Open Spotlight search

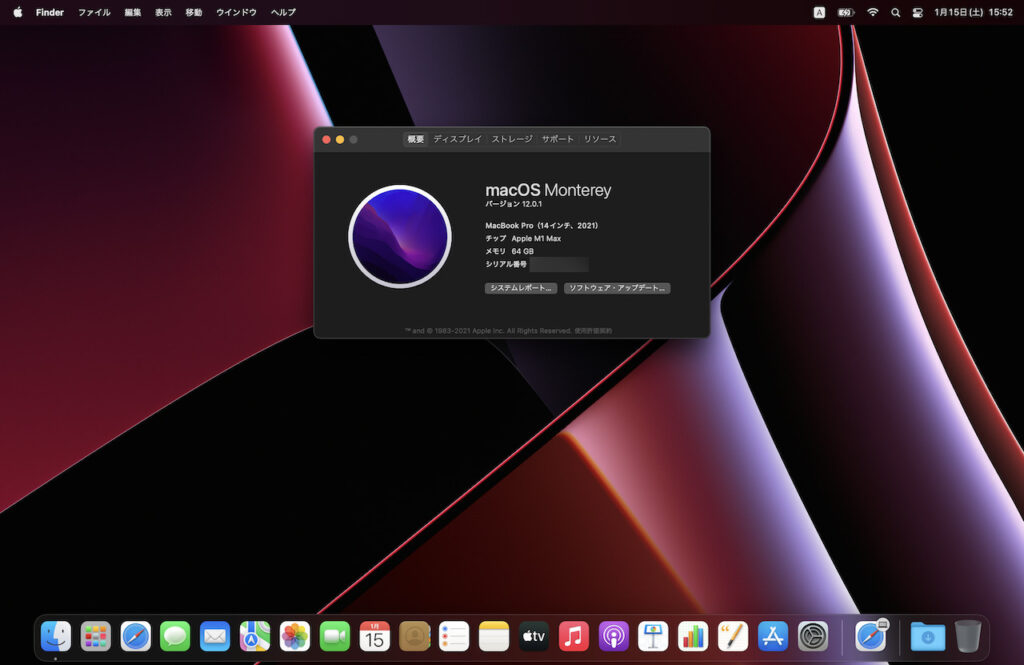(895, 12)
